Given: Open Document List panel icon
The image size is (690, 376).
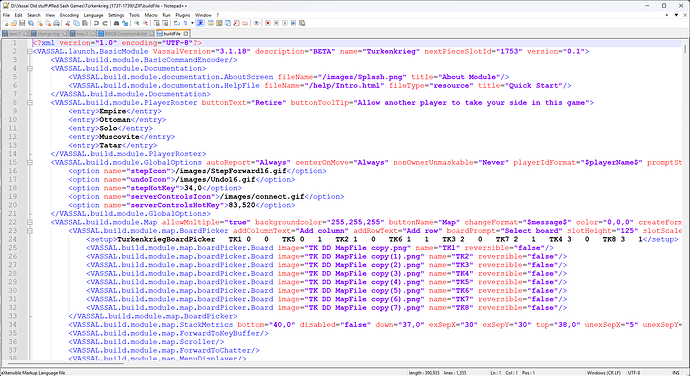Looking at the screenshot, I should pos(228,23).
